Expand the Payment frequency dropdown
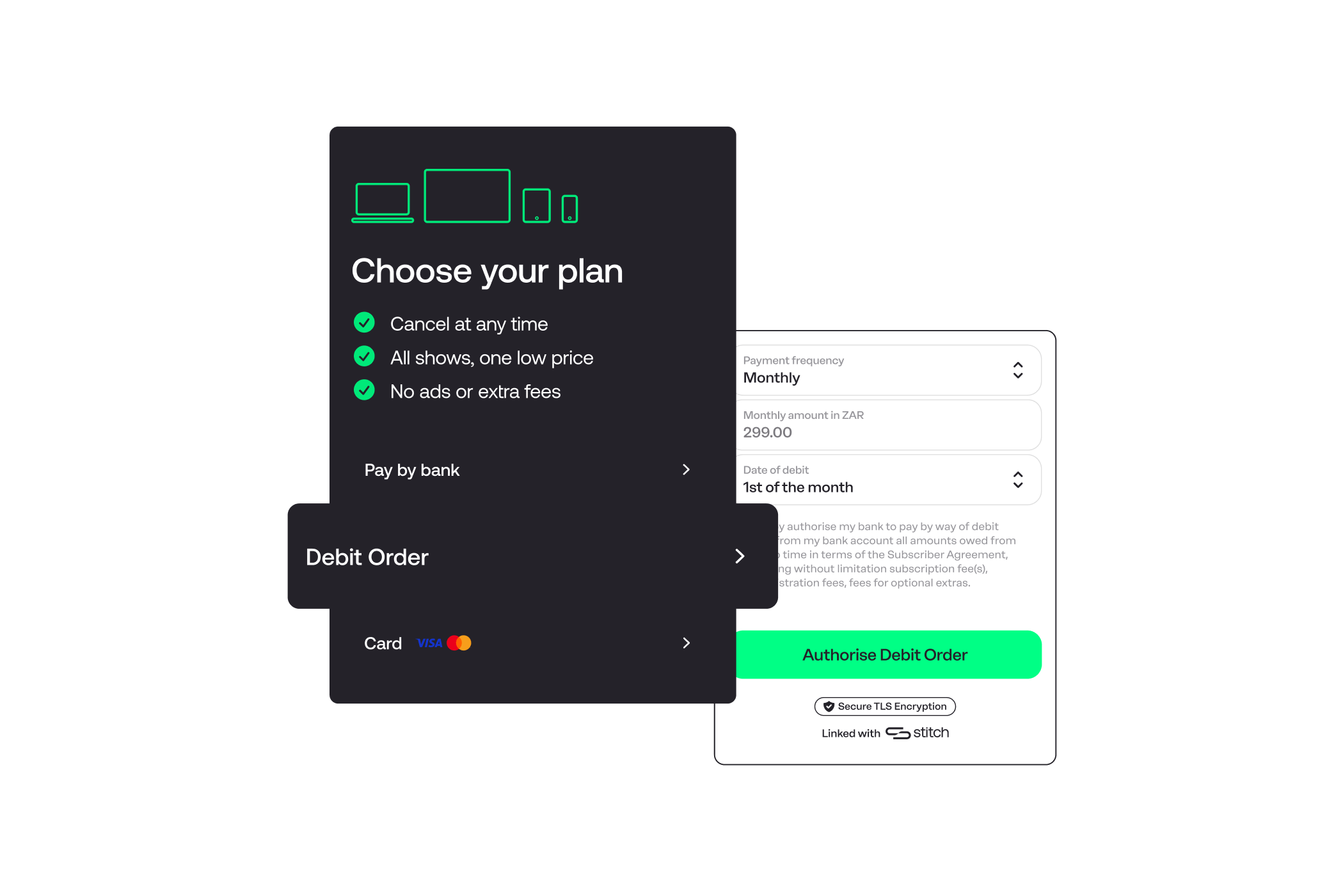Image resolution: width=1343 pixels, height=896 pixels. coord(1019,371)
